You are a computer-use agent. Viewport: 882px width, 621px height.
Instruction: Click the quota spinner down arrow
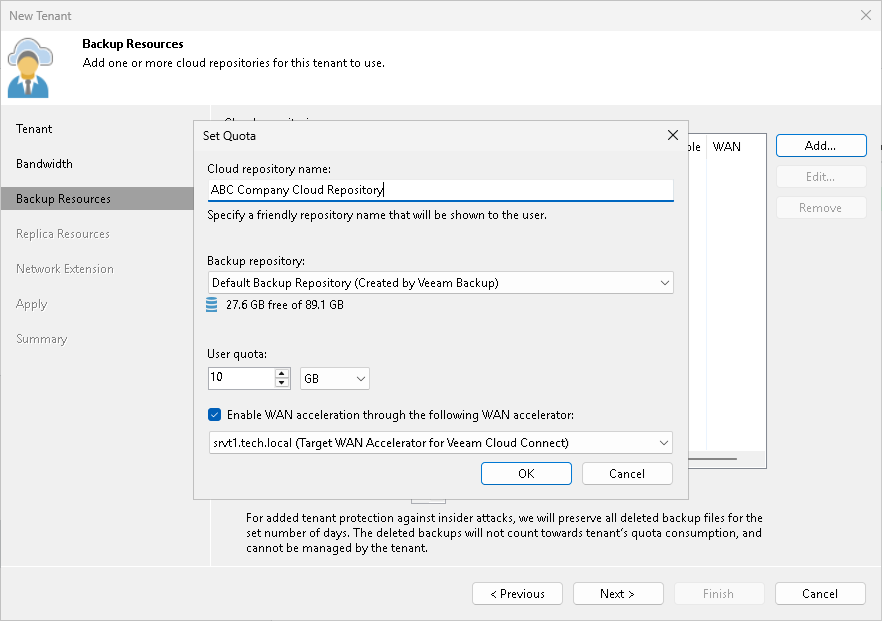point(283,382)
